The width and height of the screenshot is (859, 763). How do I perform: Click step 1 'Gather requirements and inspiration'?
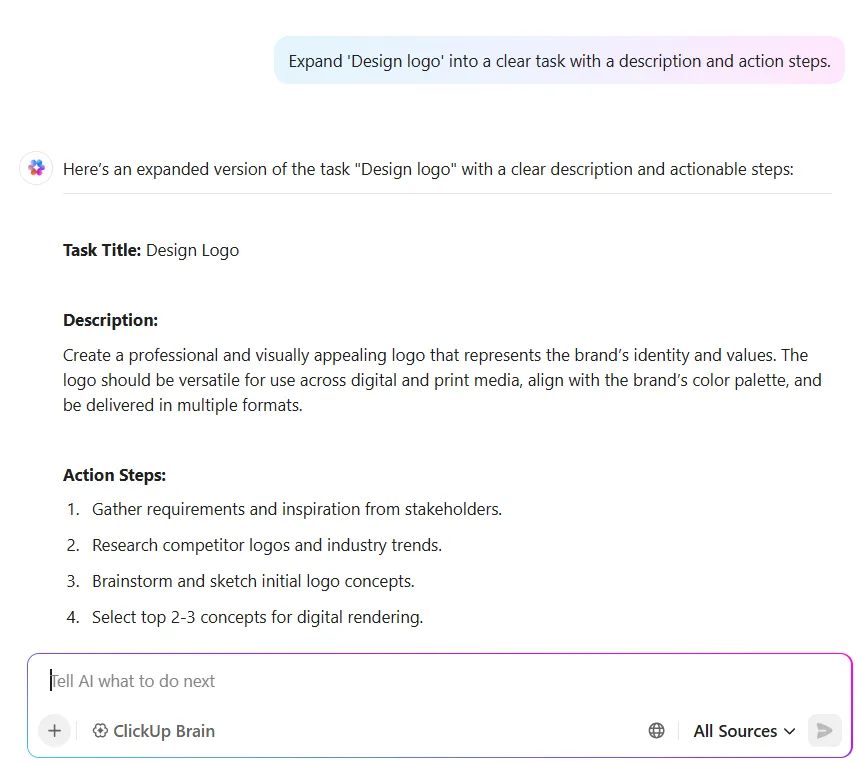tap(296, 509)
